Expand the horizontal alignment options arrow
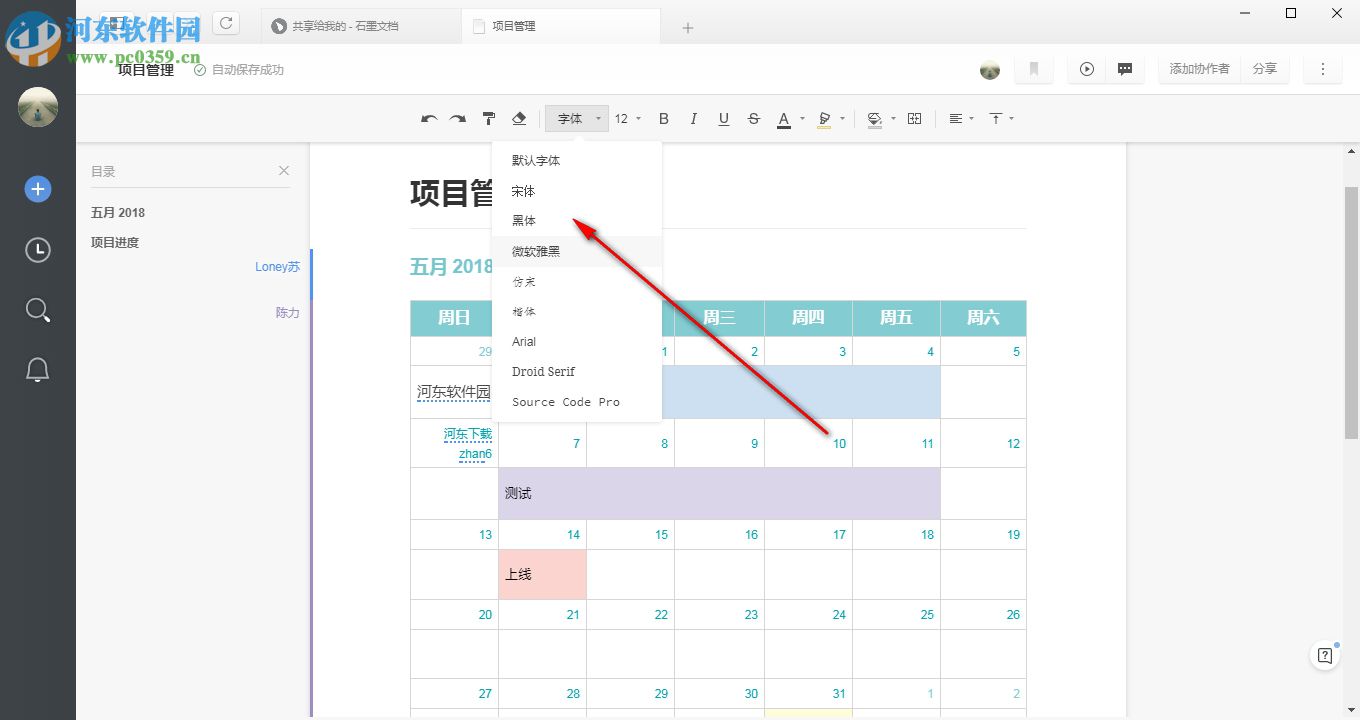The height and width of the screenshot is (720, 1360). tap(972, 119)
